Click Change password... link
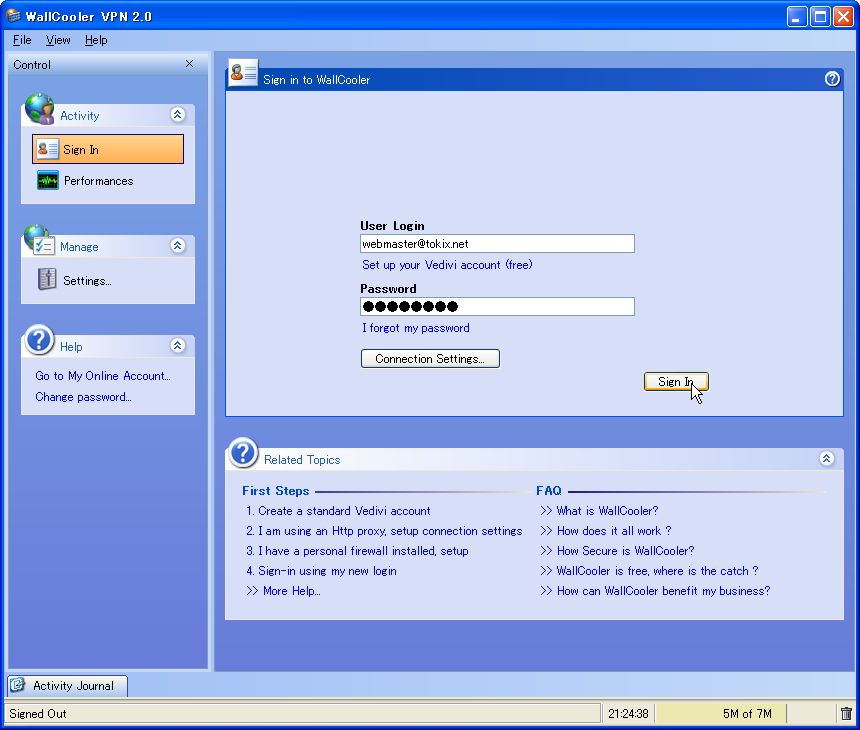 (x=83, y=397)
